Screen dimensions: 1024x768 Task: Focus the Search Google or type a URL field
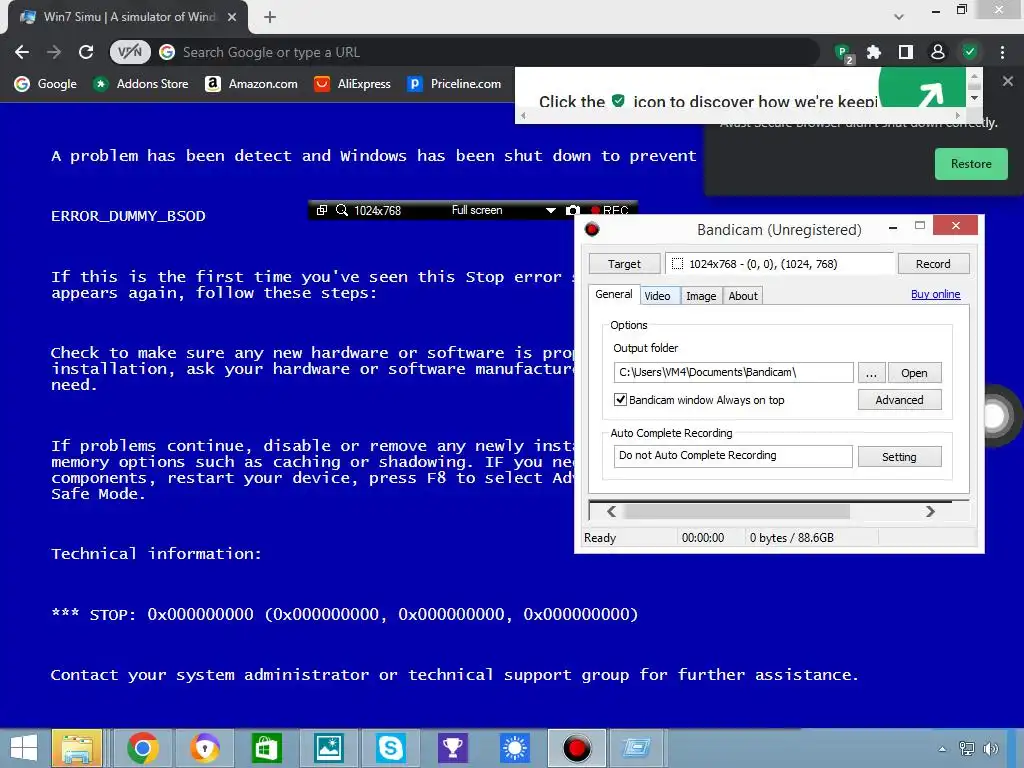click(x=483, y=52)
